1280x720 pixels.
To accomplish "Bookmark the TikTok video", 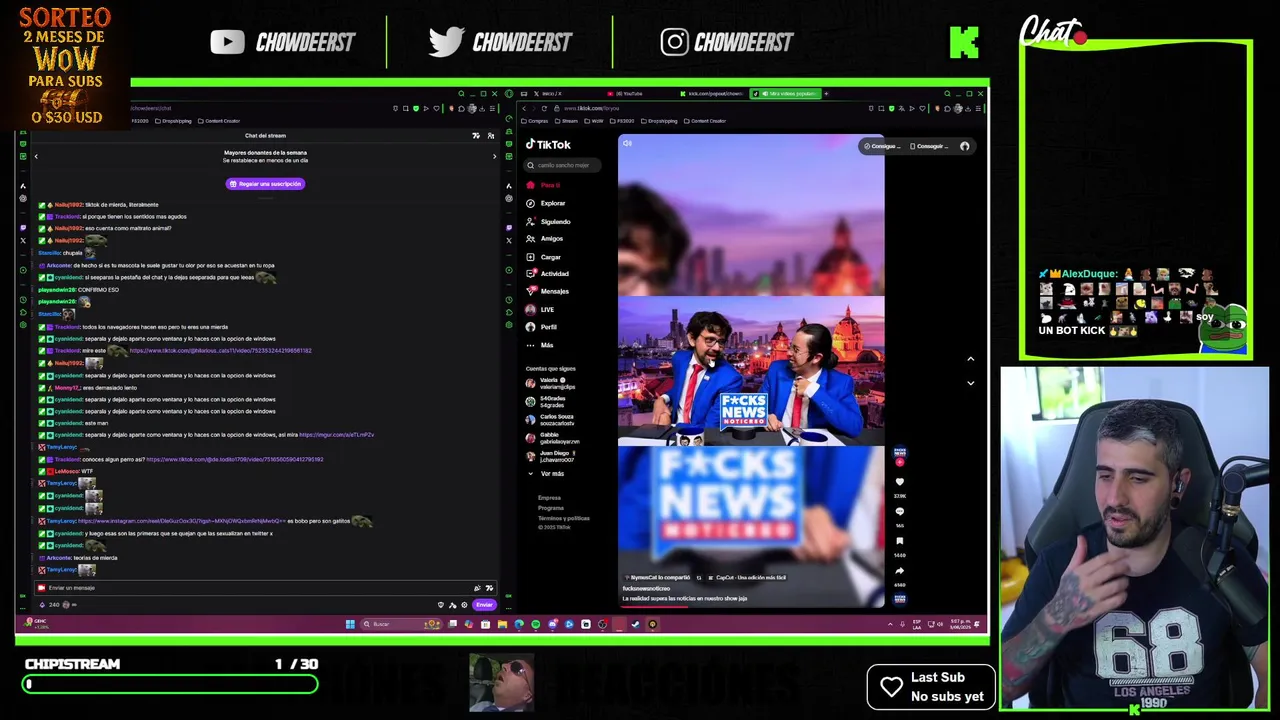I will pos(899,541).
